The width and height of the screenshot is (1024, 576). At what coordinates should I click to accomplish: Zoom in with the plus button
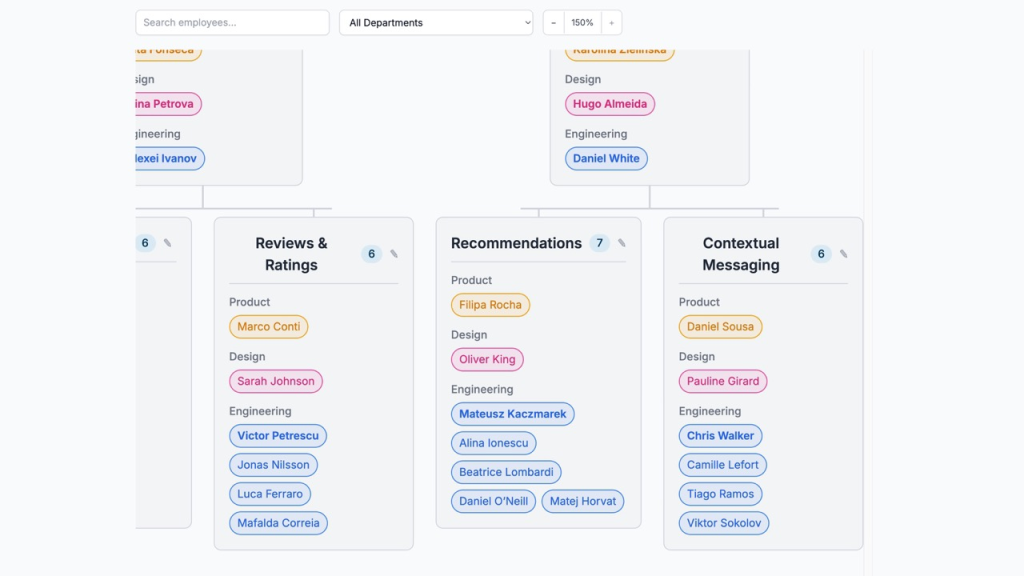coord(611,23)
